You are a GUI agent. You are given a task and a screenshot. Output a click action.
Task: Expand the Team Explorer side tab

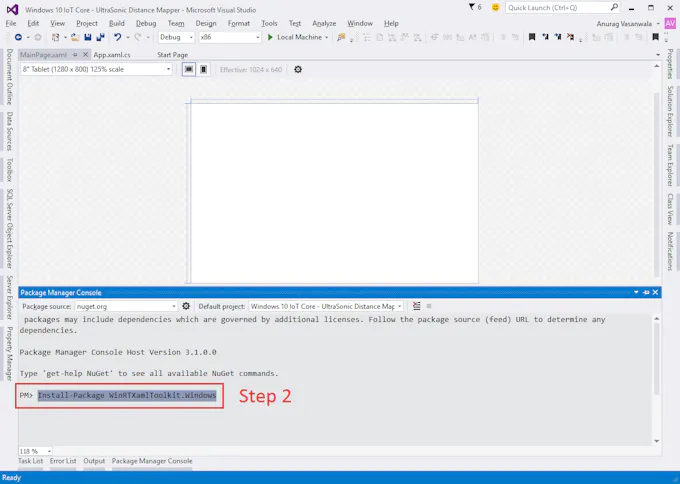click(670, 165)
